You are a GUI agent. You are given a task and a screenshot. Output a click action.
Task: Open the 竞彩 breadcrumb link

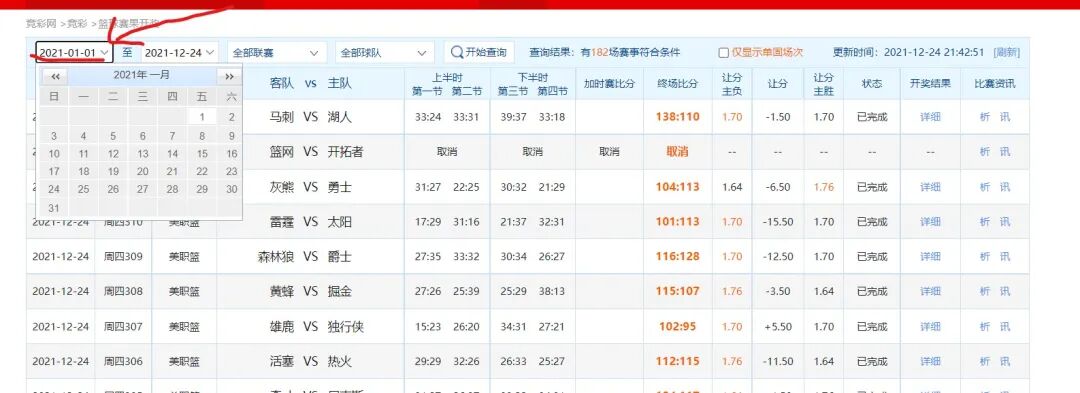tap(76, 23)
